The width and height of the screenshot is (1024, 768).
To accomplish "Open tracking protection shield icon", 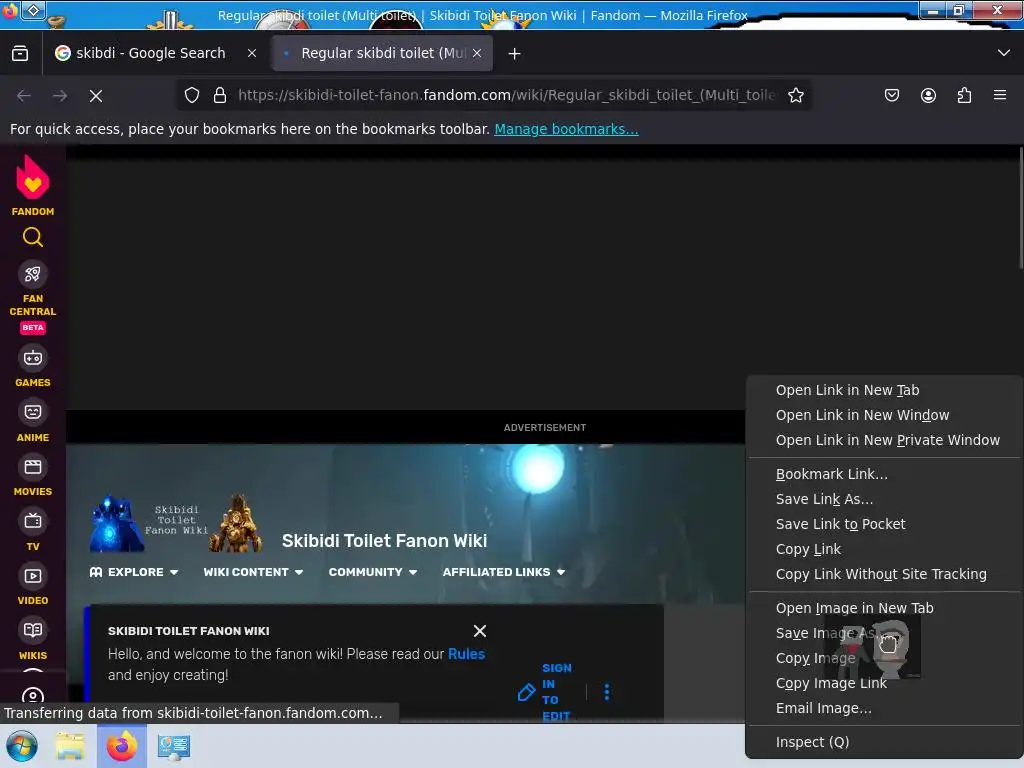I will 191,95.
